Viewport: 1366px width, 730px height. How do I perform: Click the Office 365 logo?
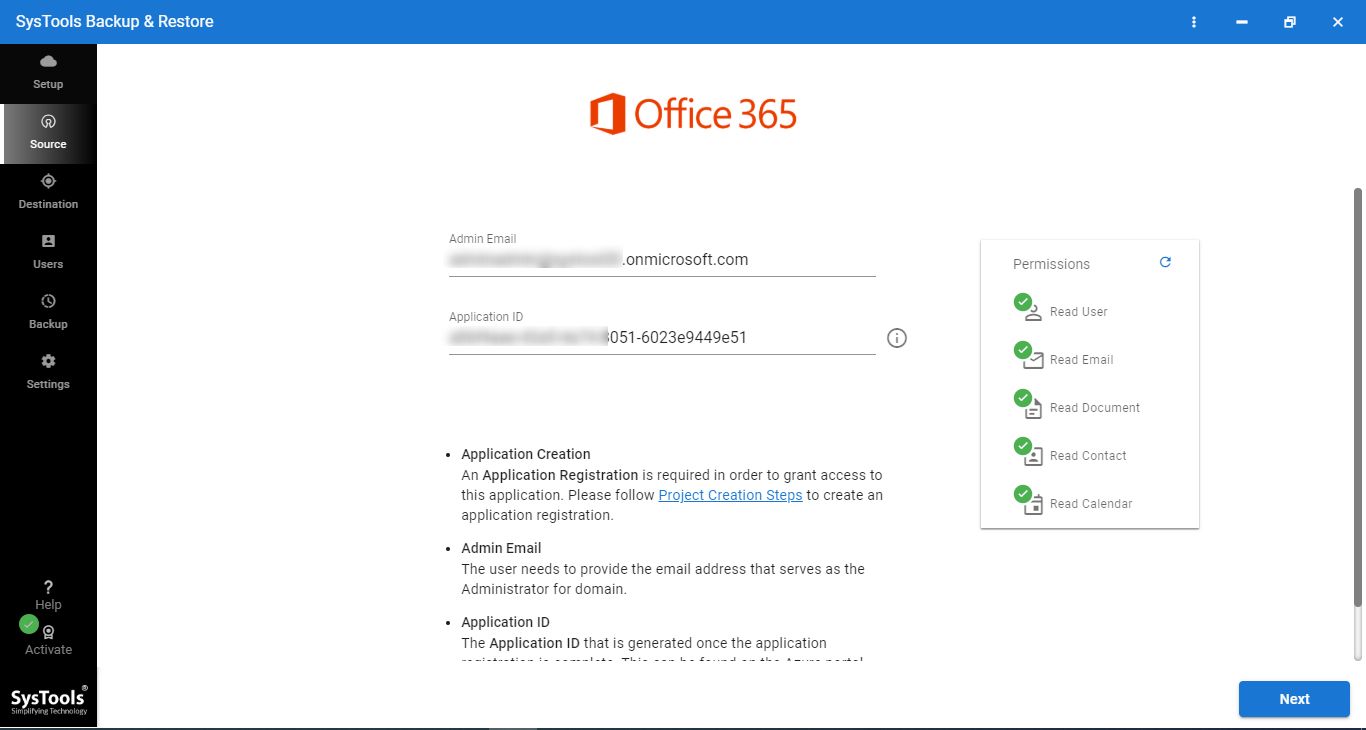(694, 113)
